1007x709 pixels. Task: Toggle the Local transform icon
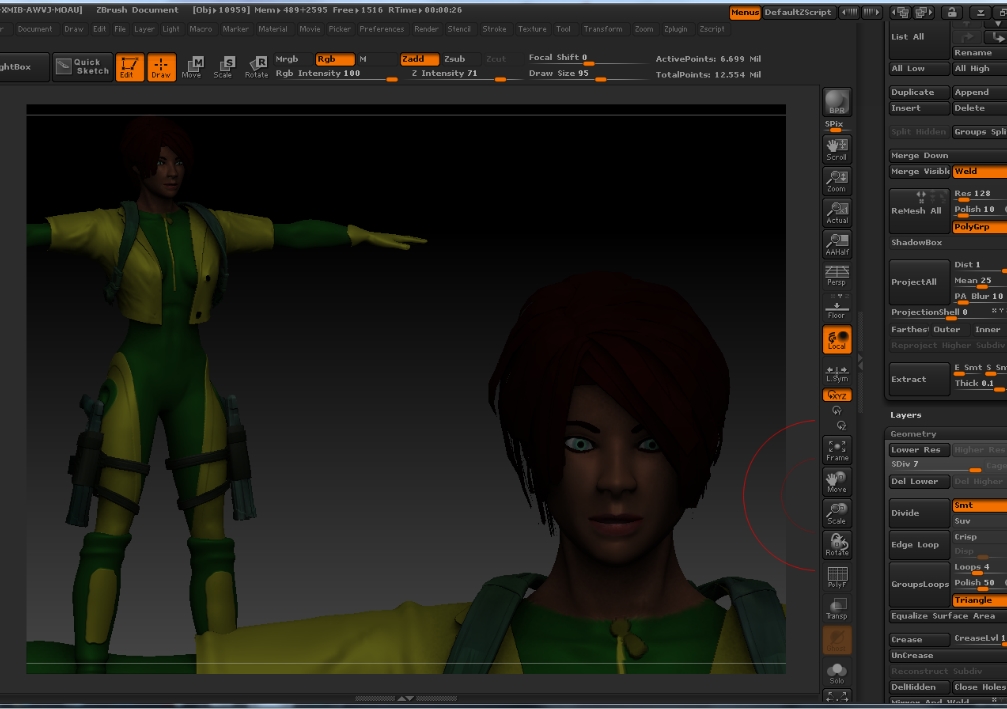pyautogui.click(x=837, y=340)
